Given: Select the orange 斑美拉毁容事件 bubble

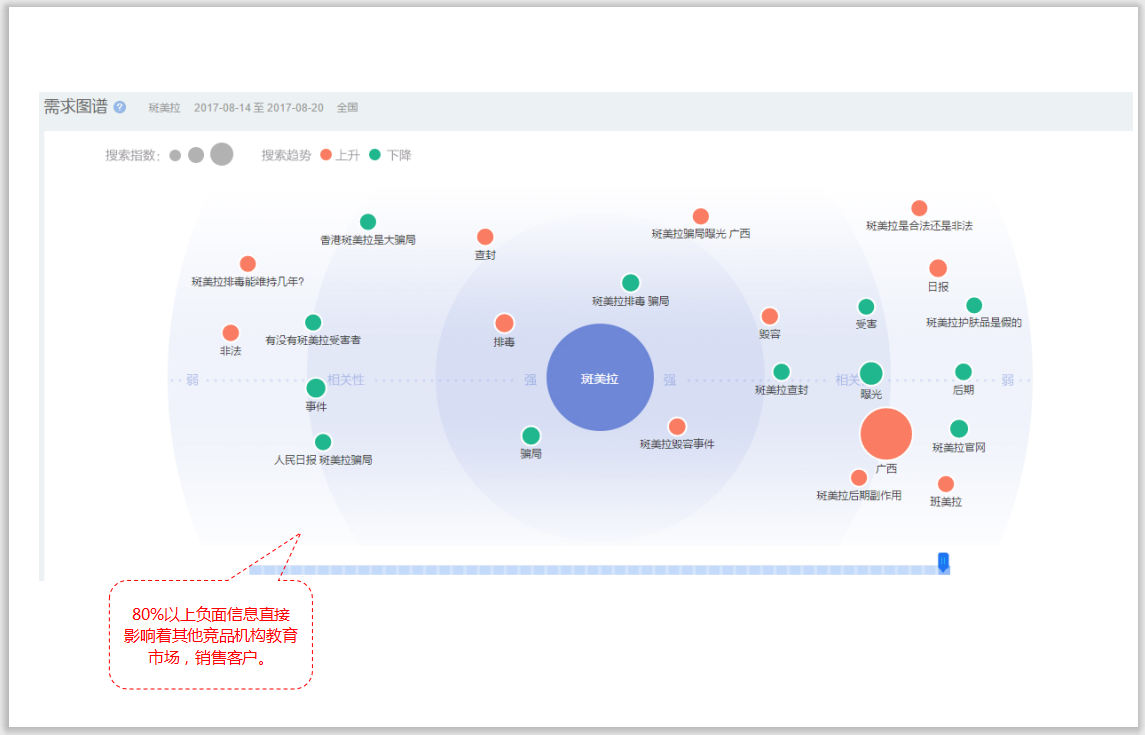Looking at the screenshot, I should pos(677,426).
